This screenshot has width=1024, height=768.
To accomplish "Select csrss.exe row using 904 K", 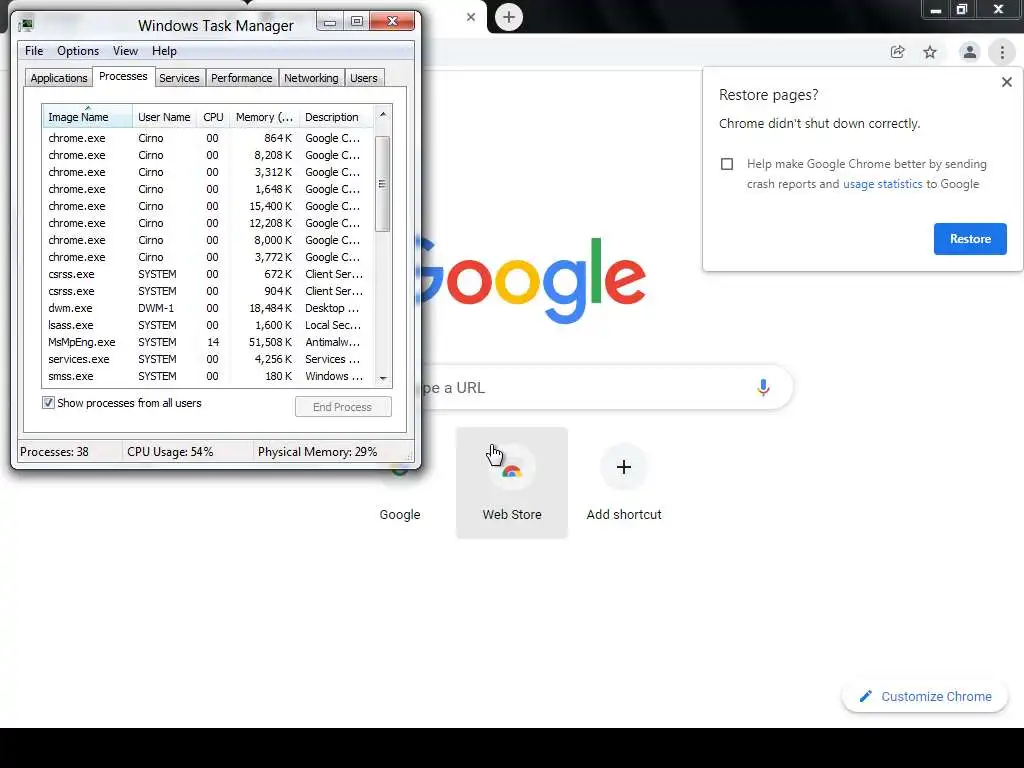I will 207,291.
